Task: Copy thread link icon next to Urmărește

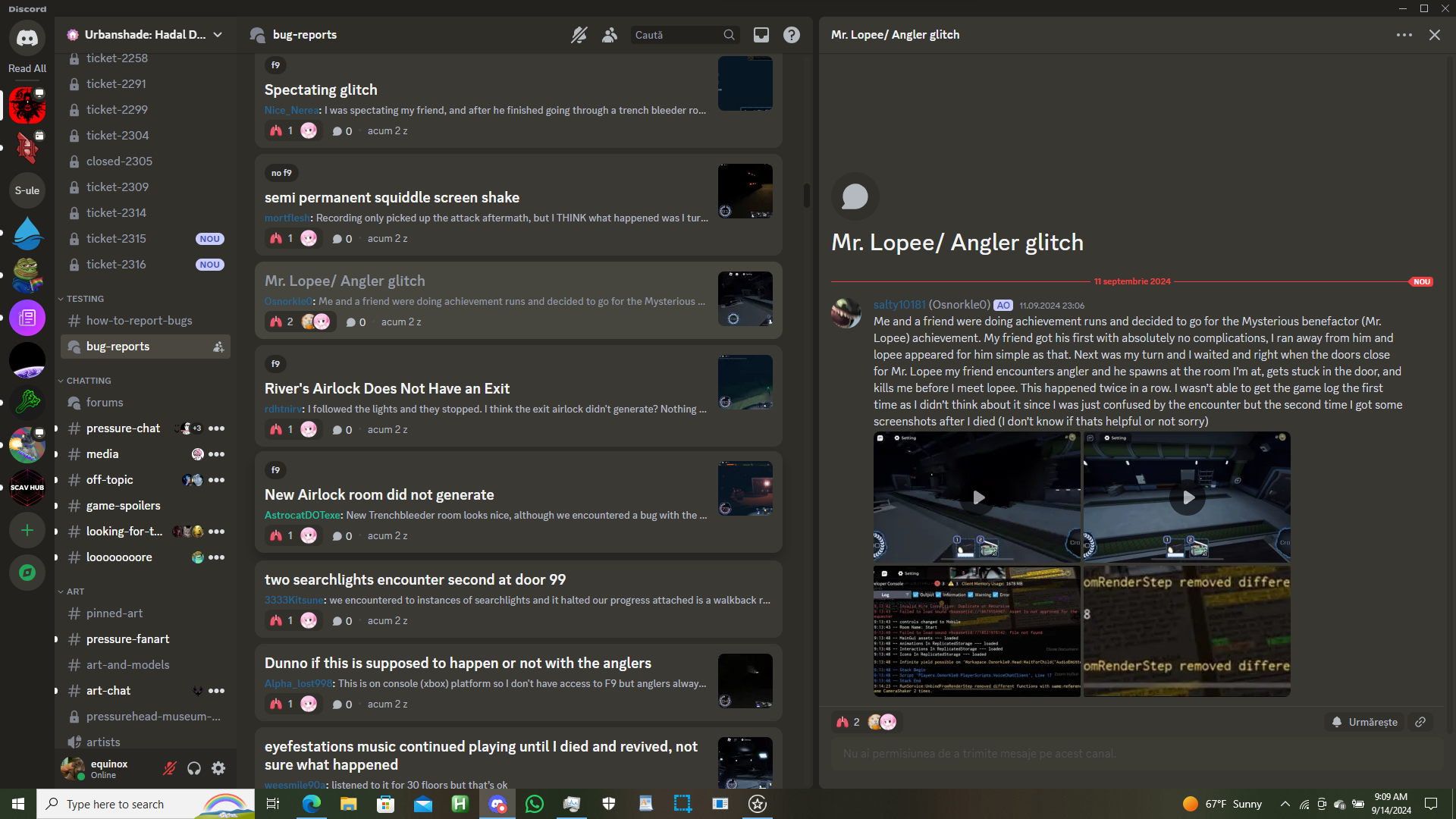Action: point(1420,722)
